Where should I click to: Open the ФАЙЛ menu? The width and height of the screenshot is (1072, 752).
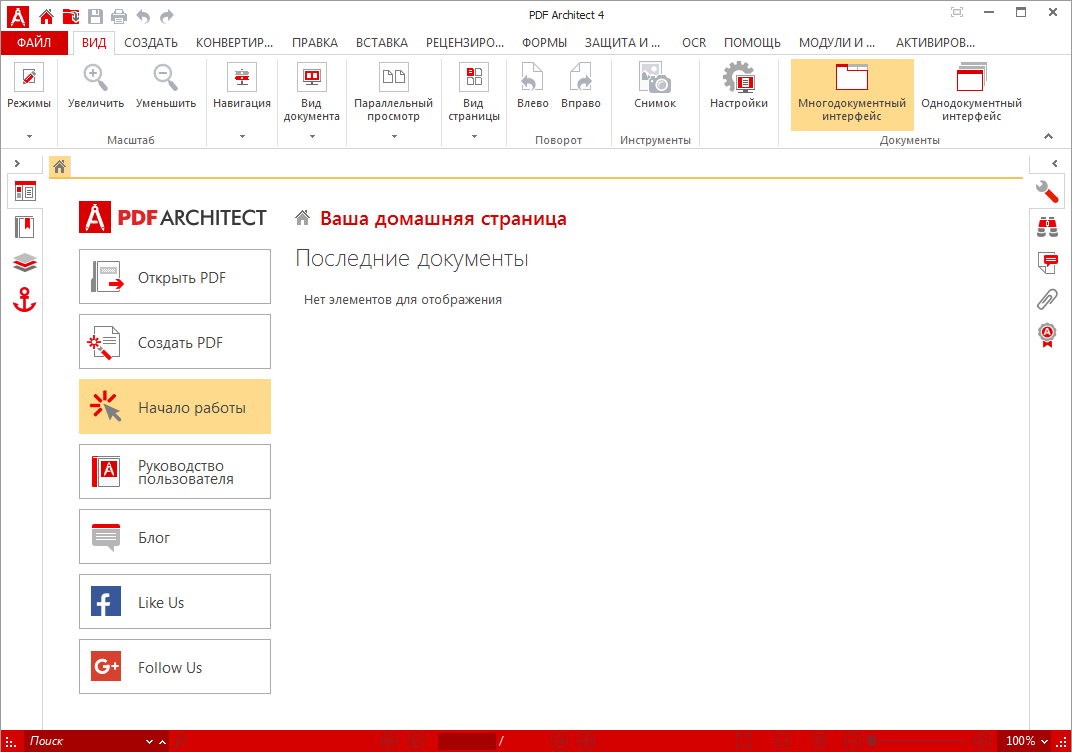[x=34, y=42]
